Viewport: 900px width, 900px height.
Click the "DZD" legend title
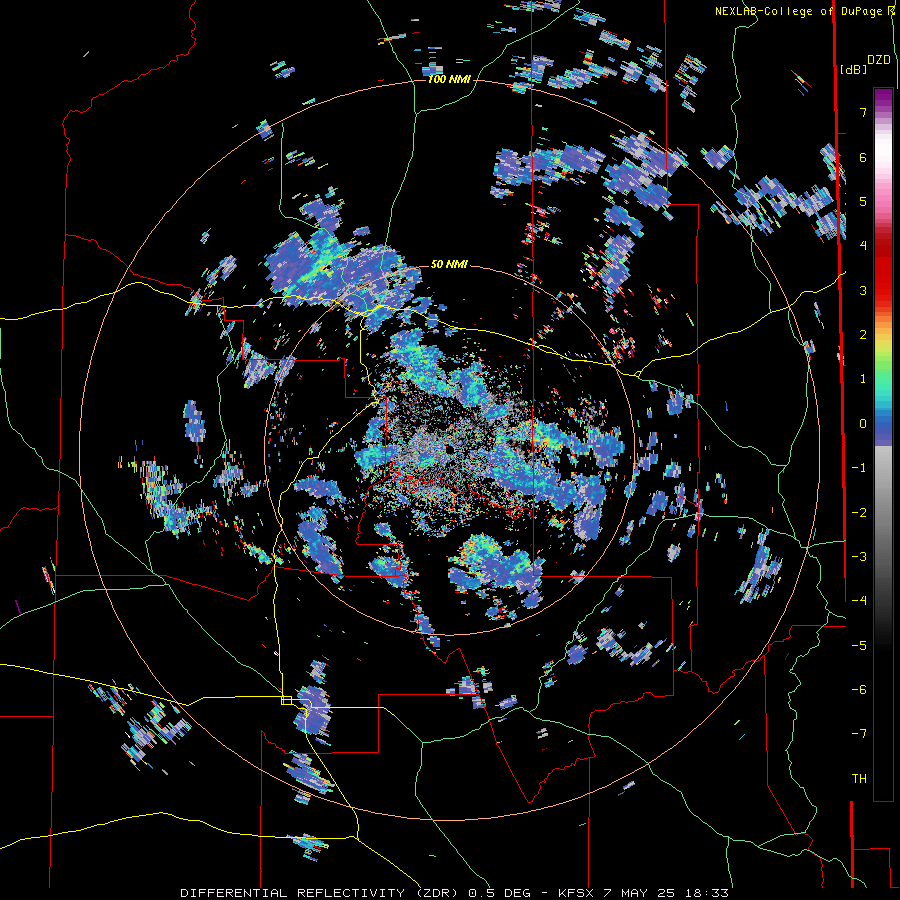[879, 60]
